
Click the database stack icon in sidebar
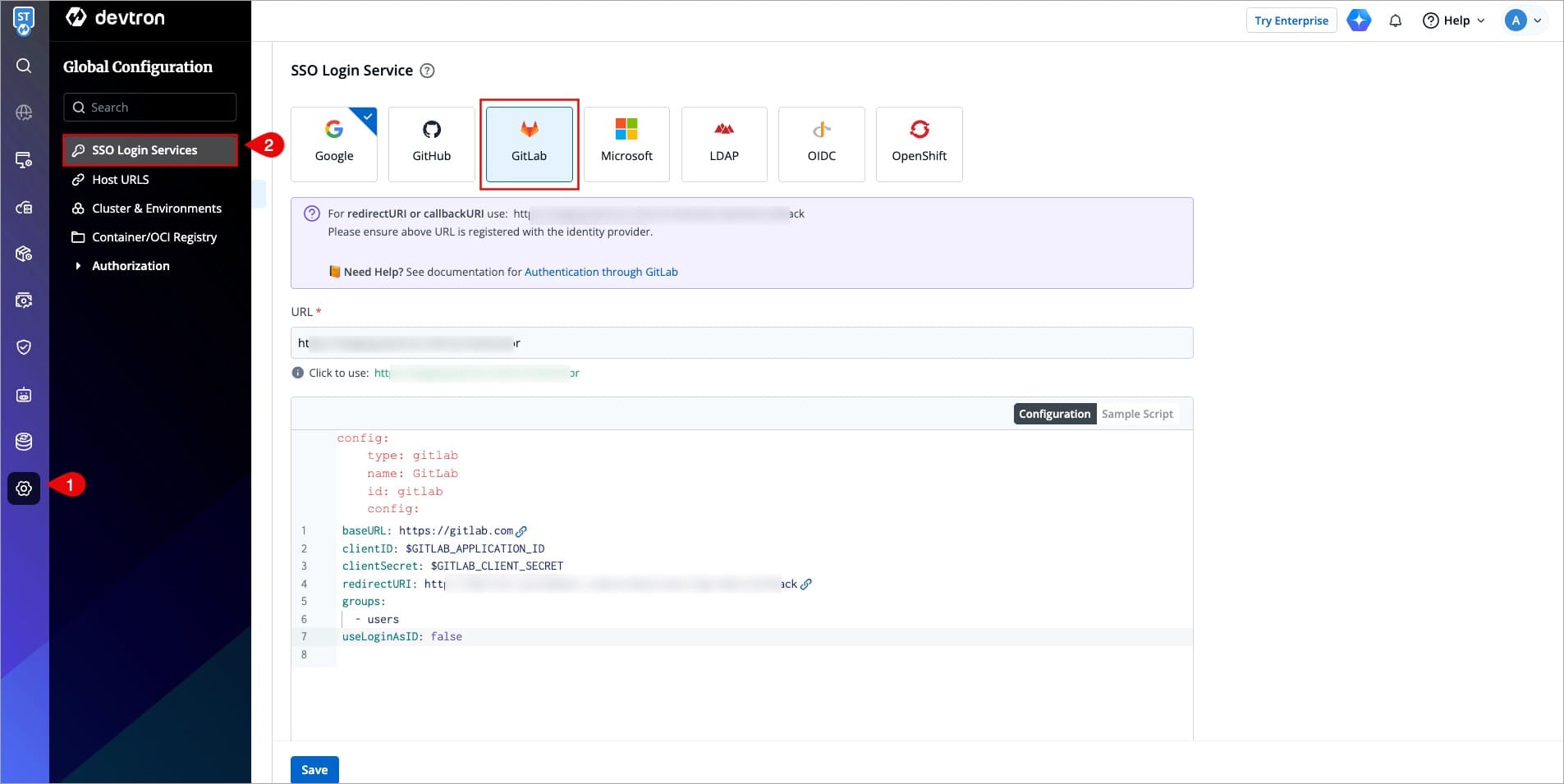[24, 442]
